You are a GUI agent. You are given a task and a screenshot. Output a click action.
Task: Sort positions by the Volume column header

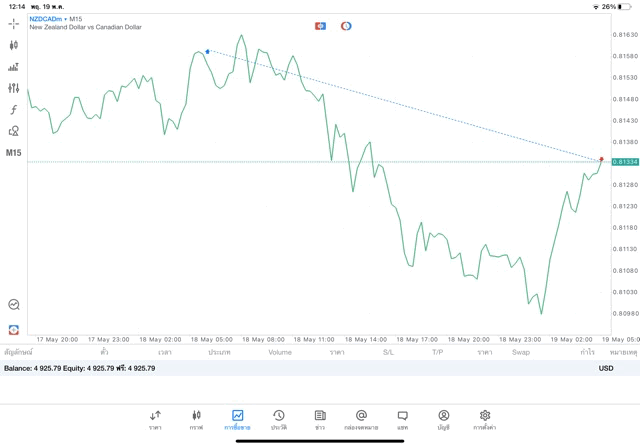280,352
